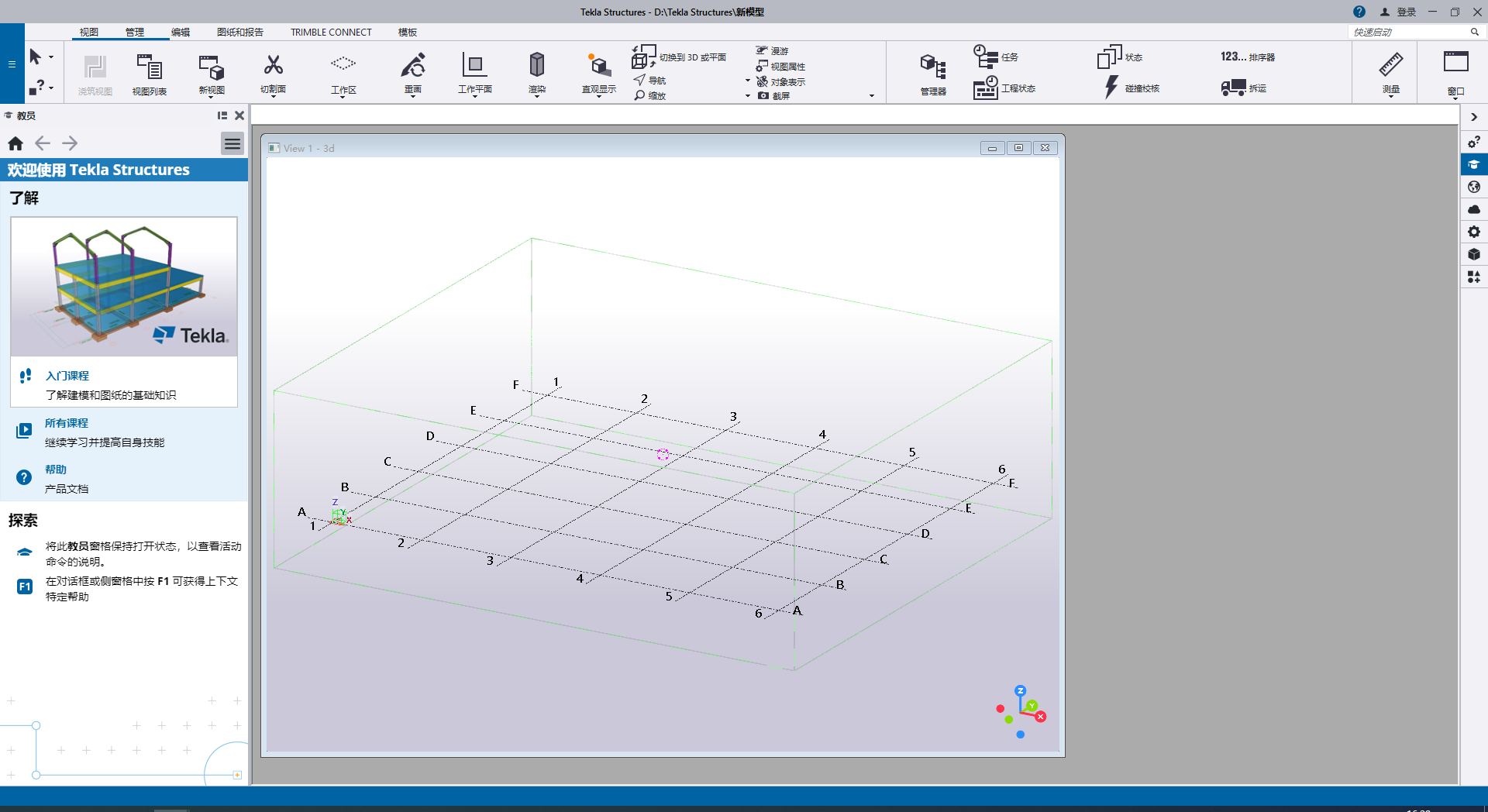Viewport: 1488px width, 812px height.
Task: Expand the 新视图 dropdown arrow
Action: (210, 95)
